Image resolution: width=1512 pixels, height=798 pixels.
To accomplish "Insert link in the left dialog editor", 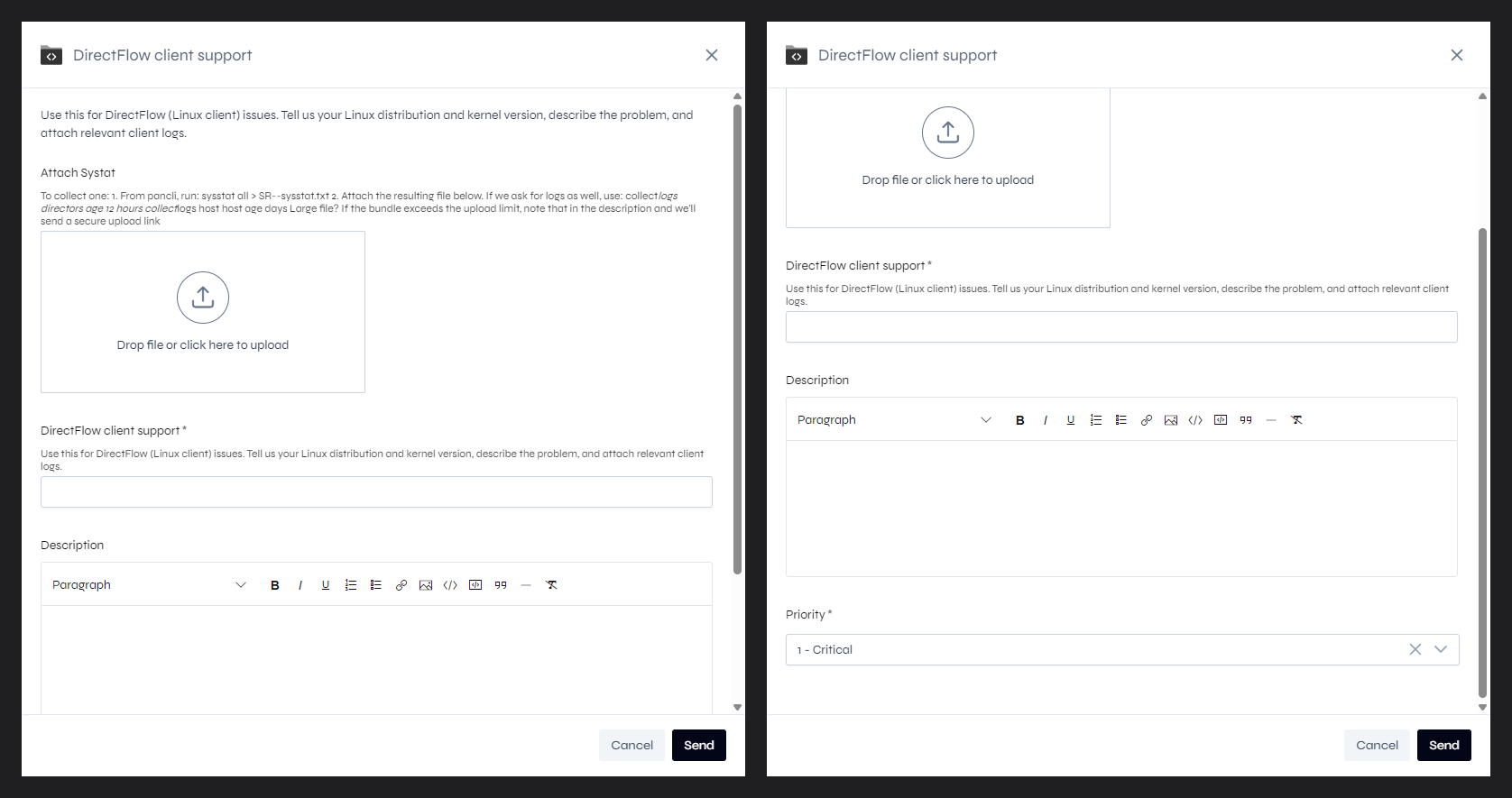I will pyautogui.click(x=401, y=585).
